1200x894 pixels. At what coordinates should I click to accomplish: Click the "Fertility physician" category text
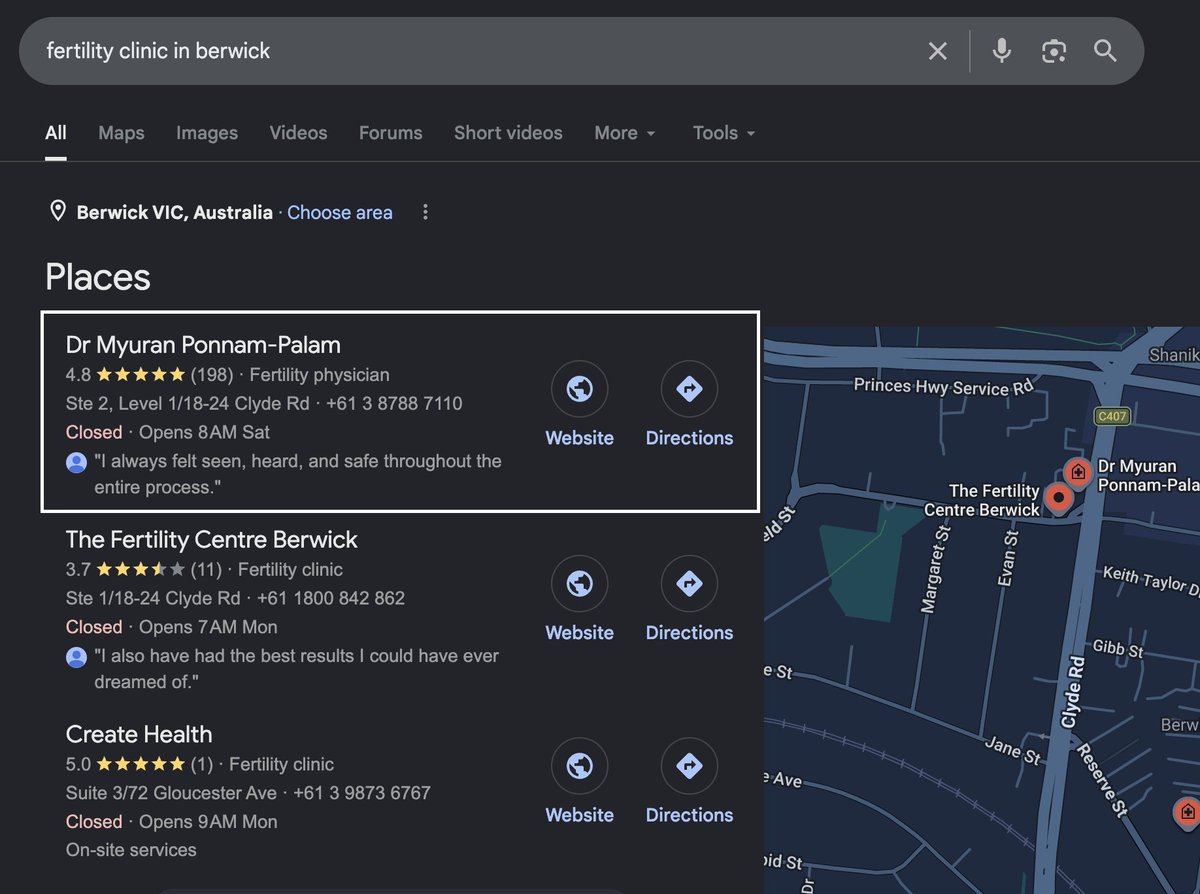click(319, 375)
